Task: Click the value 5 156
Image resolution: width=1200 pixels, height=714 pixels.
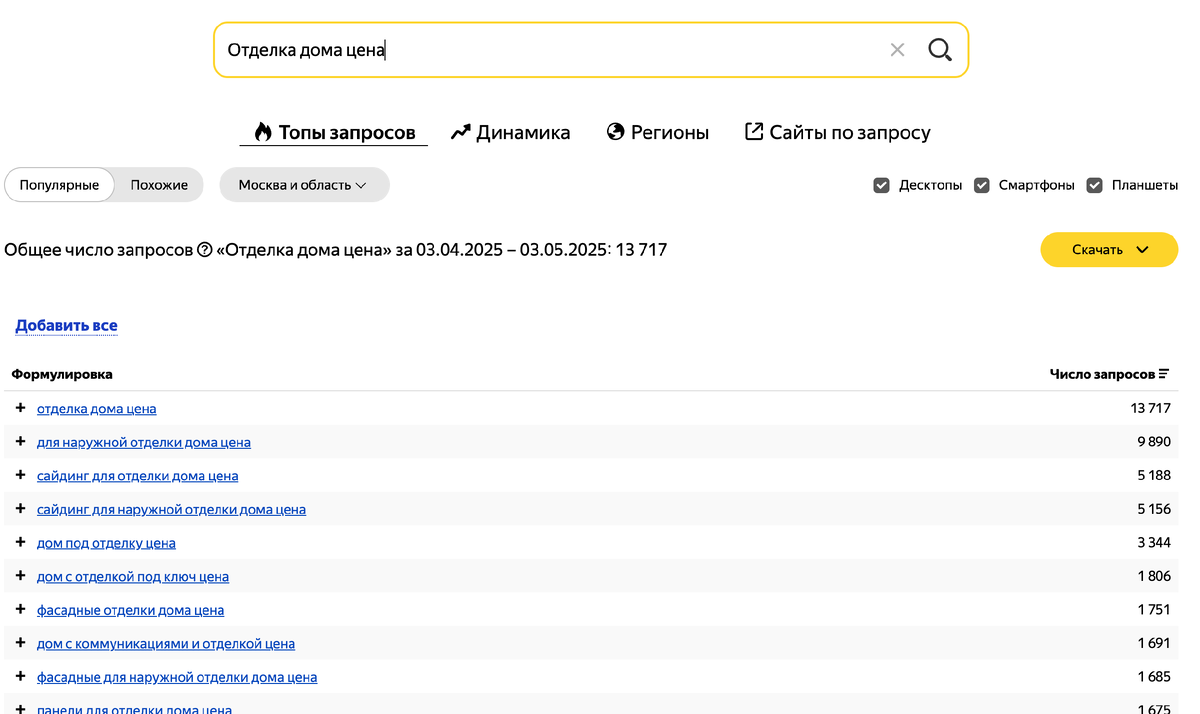Action: 1154,510
